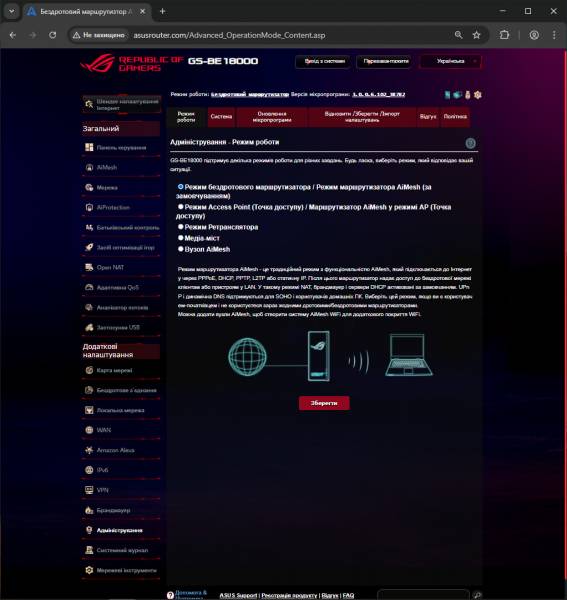
Task: Click the USB status icon in header
Action: tap(467, 95)
